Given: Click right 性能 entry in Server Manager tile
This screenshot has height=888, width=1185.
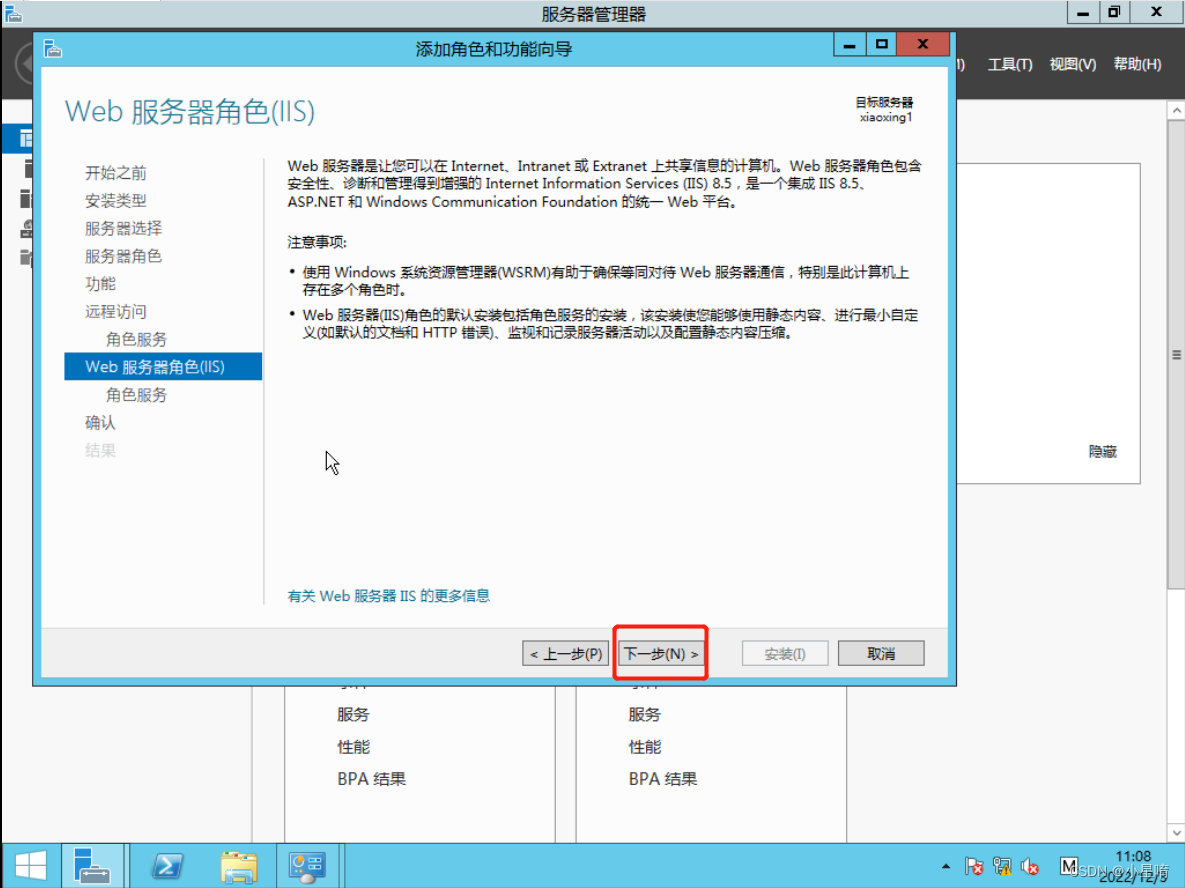Looking at the screenshot, I should point(644,747).
